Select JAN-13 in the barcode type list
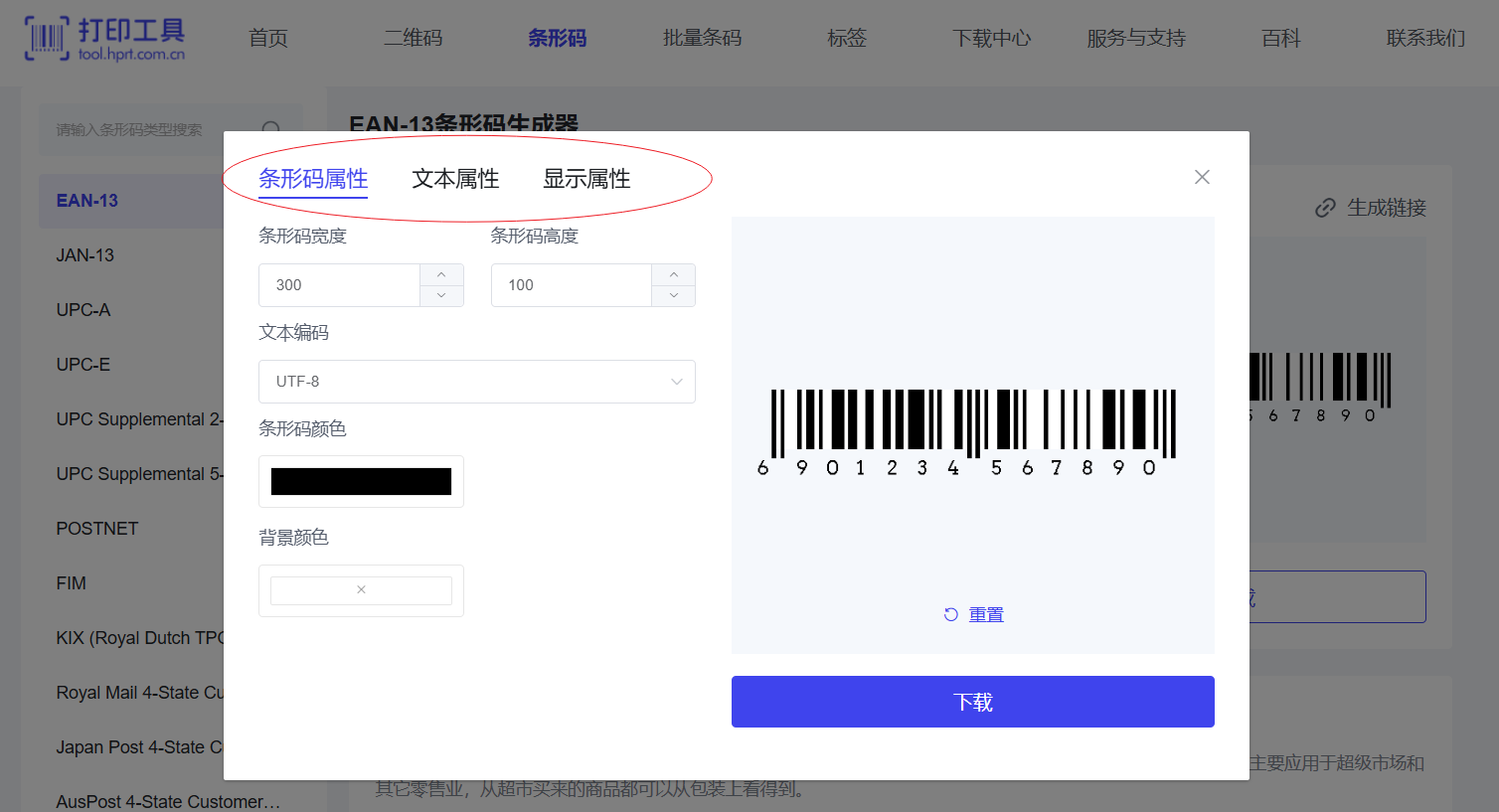The width and height of the screenshot is (1499, 812). pos(85,255)
